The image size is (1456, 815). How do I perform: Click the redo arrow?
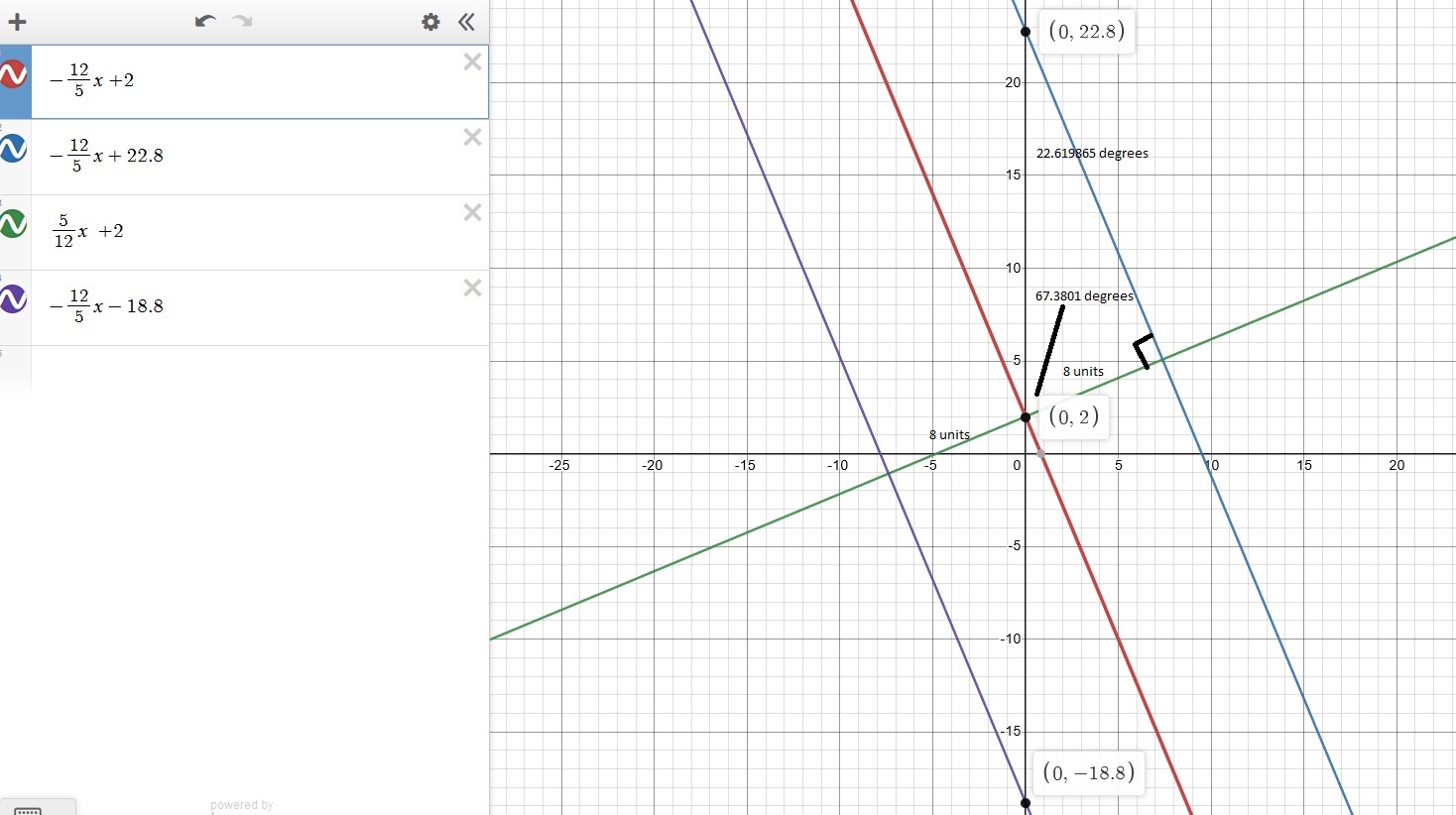tap(242, 21)
